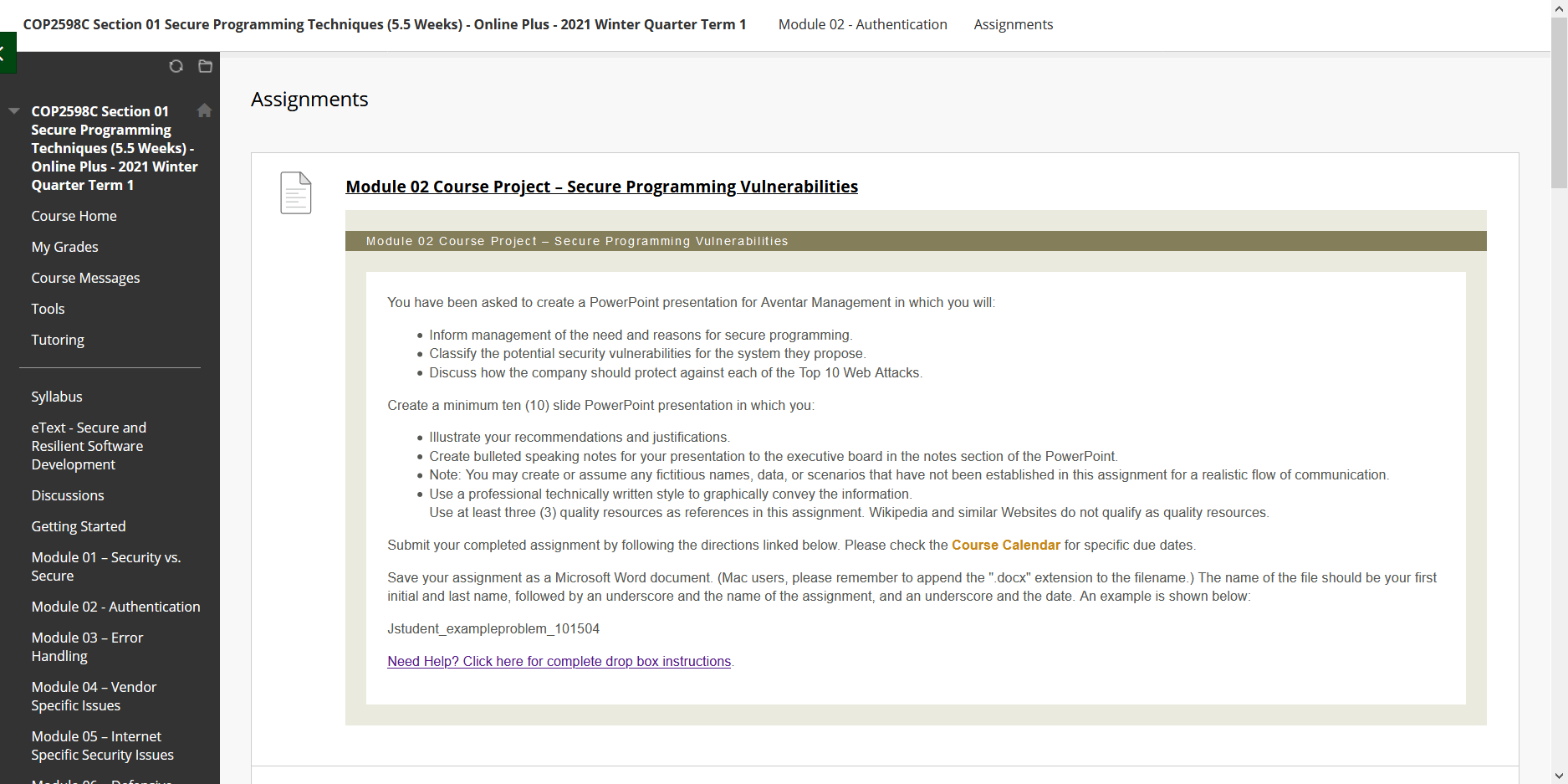The height and width of the screenshot is (784, 1568).
Task: Collapse the COP2598C course tree triangle
Action: pos(14,110)
